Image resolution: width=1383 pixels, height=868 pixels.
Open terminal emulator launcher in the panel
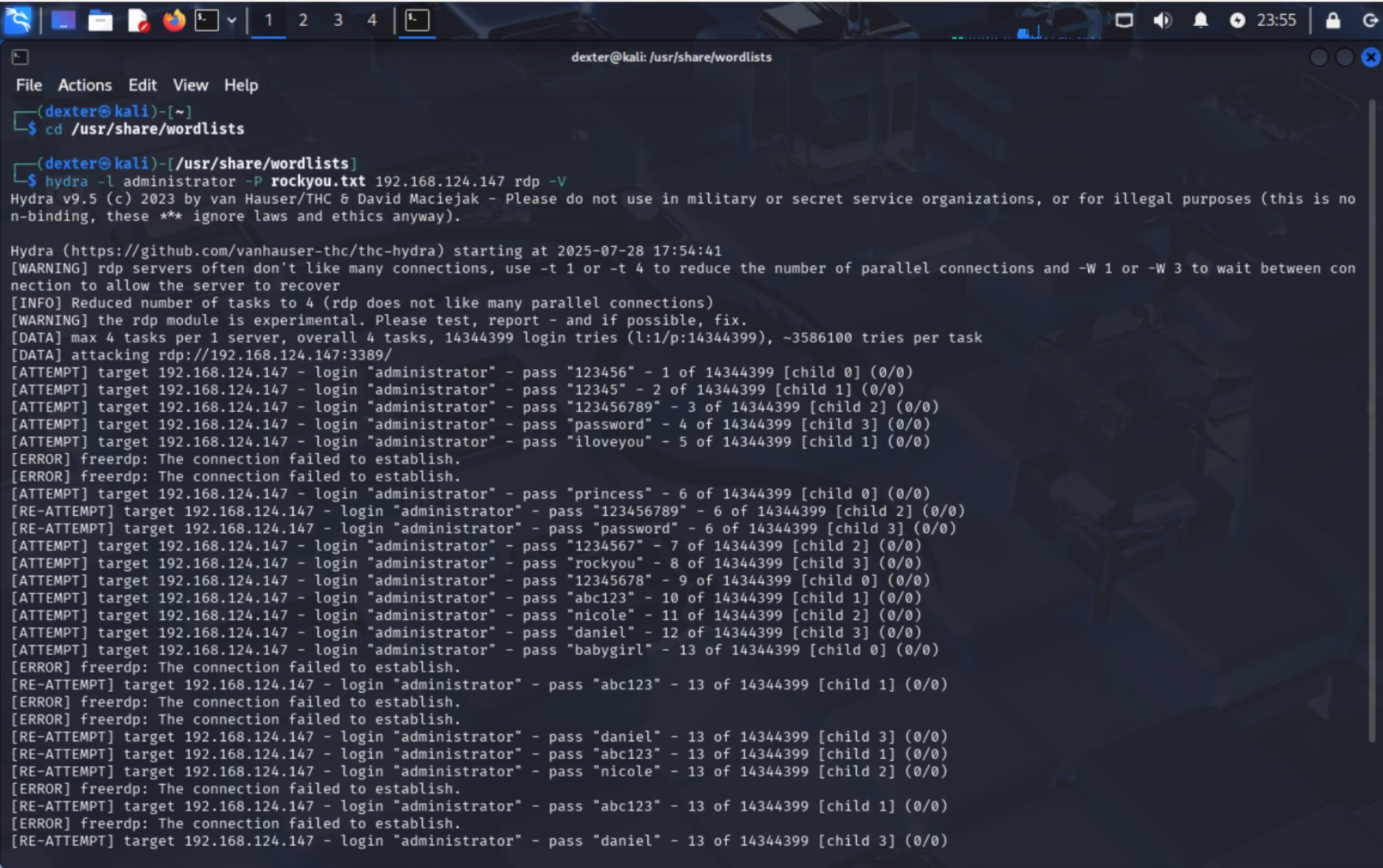(x=206, y=20)
